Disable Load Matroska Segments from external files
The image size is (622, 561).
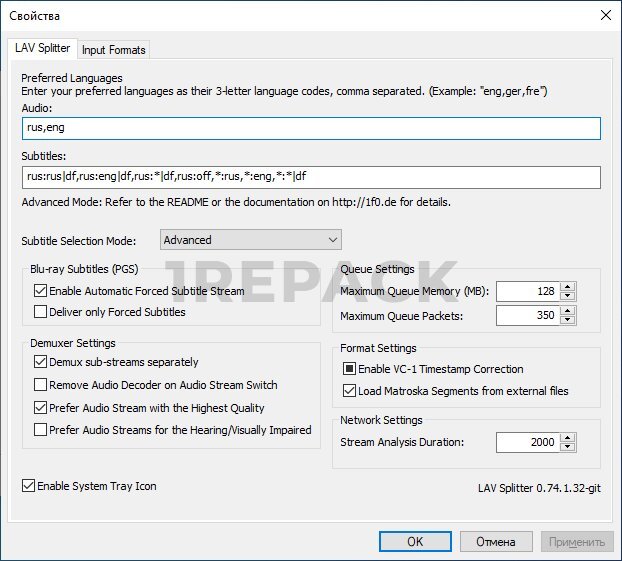coord(350,391)
